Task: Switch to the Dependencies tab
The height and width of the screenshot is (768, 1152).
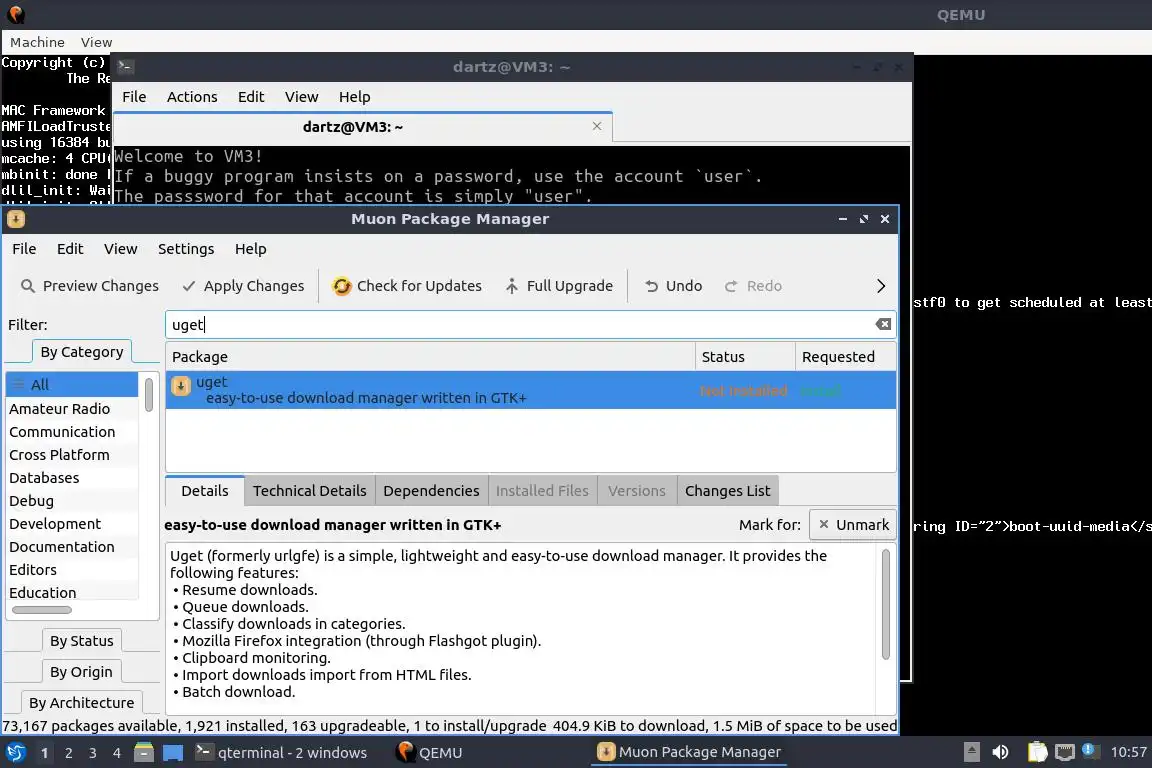Action: tap(431, 491)
